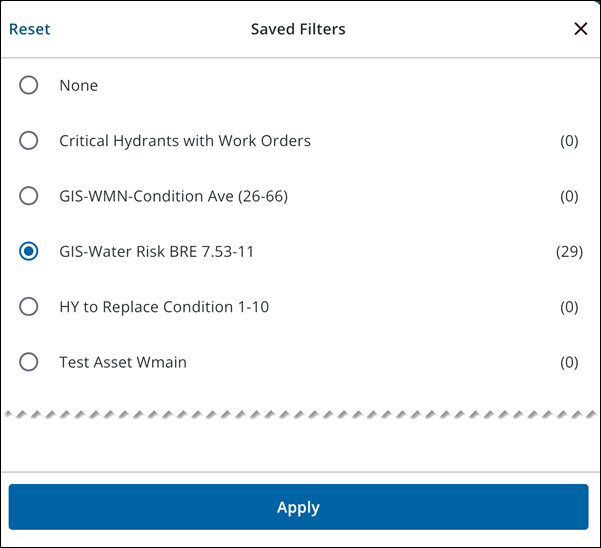Click the "None" filter label

pos(78,86)
